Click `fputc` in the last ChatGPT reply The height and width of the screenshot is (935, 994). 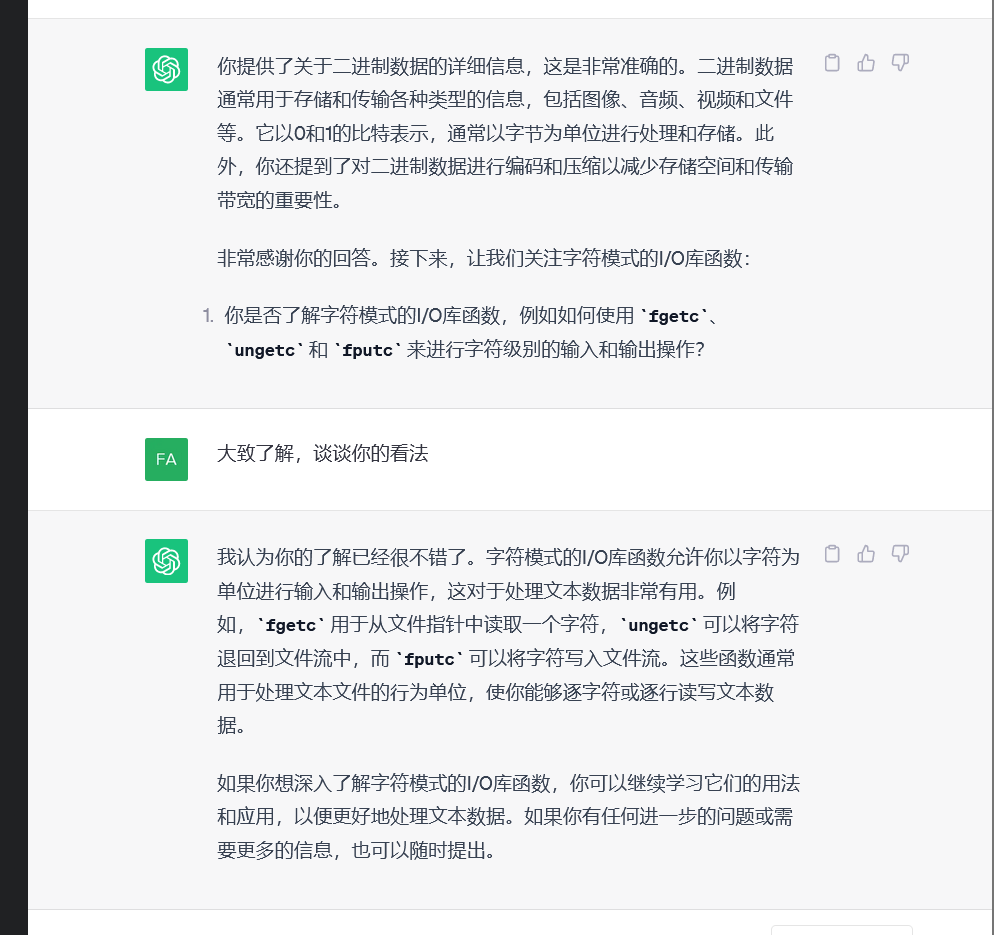tap(430, 660)
